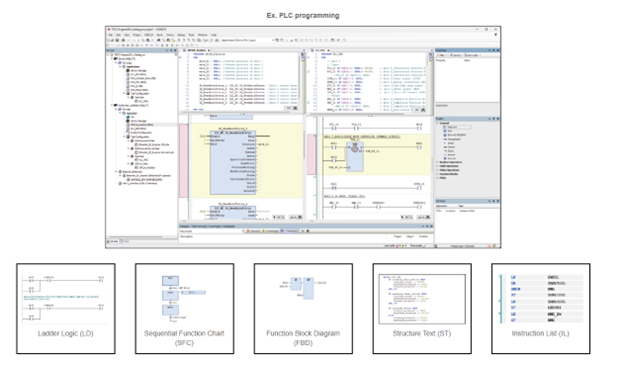Close the Devices panel
This screenshot has width=624, height=367.
tap(176, 51)
